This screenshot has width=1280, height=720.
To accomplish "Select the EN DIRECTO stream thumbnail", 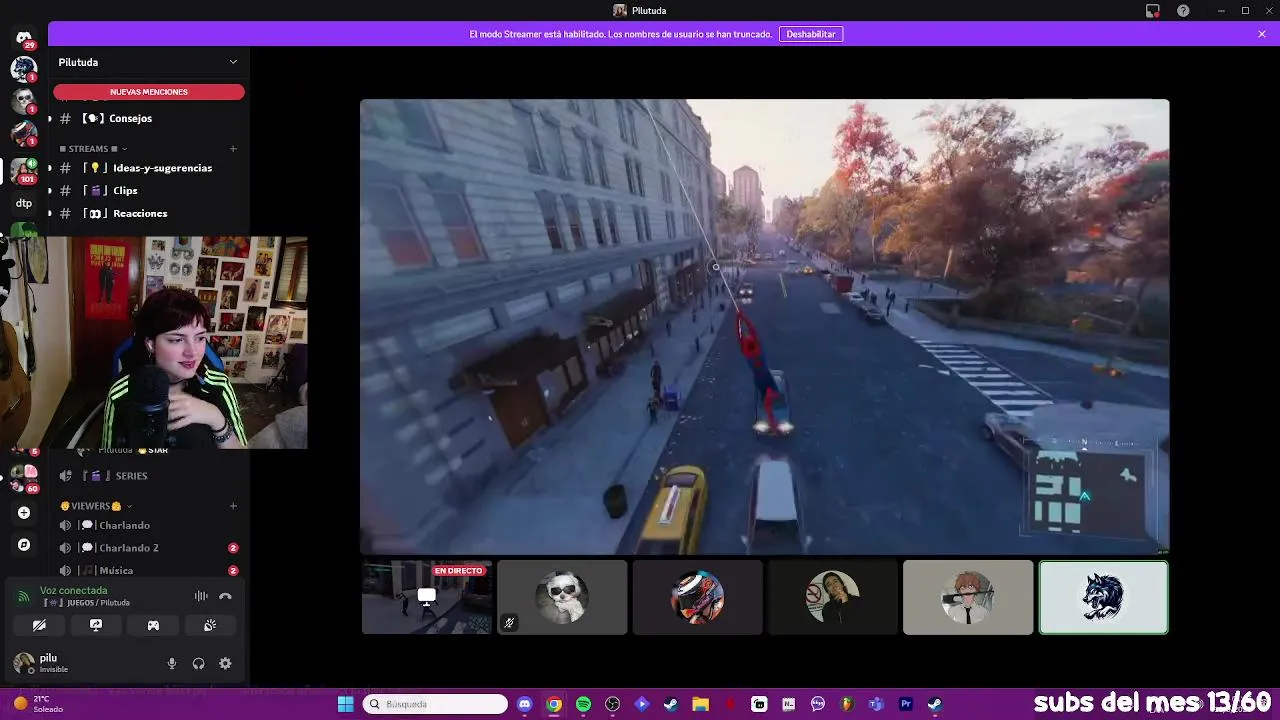I will click(x=427, y=598).
